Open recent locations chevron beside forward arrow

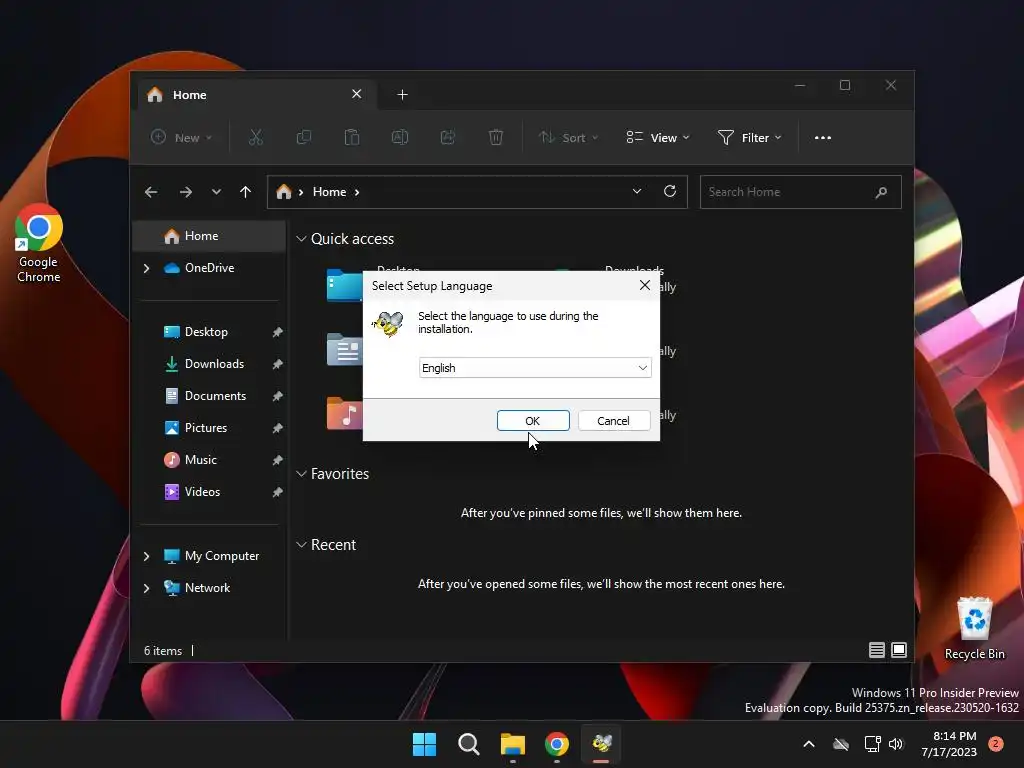point(216,192)
